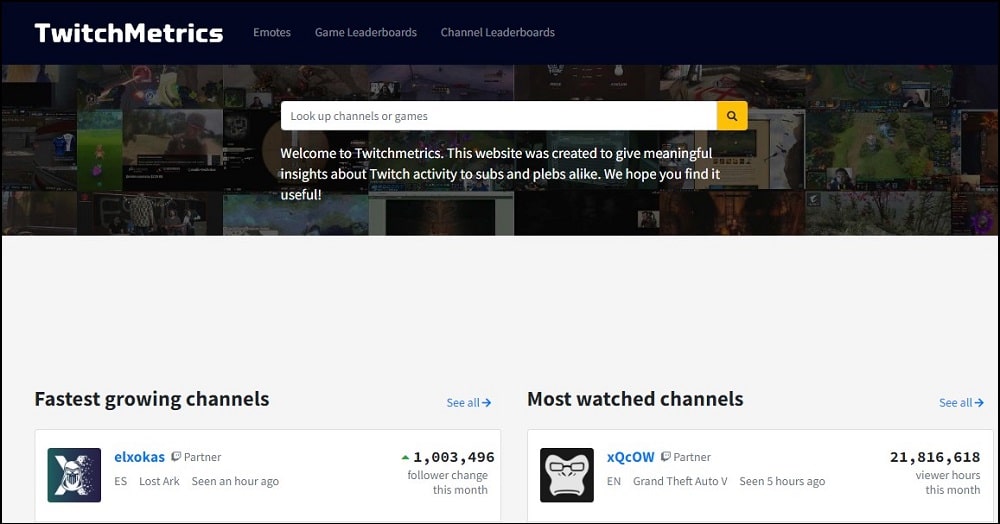Click the ES language label
Viewport: 1000px width, 524px height.
121,481
